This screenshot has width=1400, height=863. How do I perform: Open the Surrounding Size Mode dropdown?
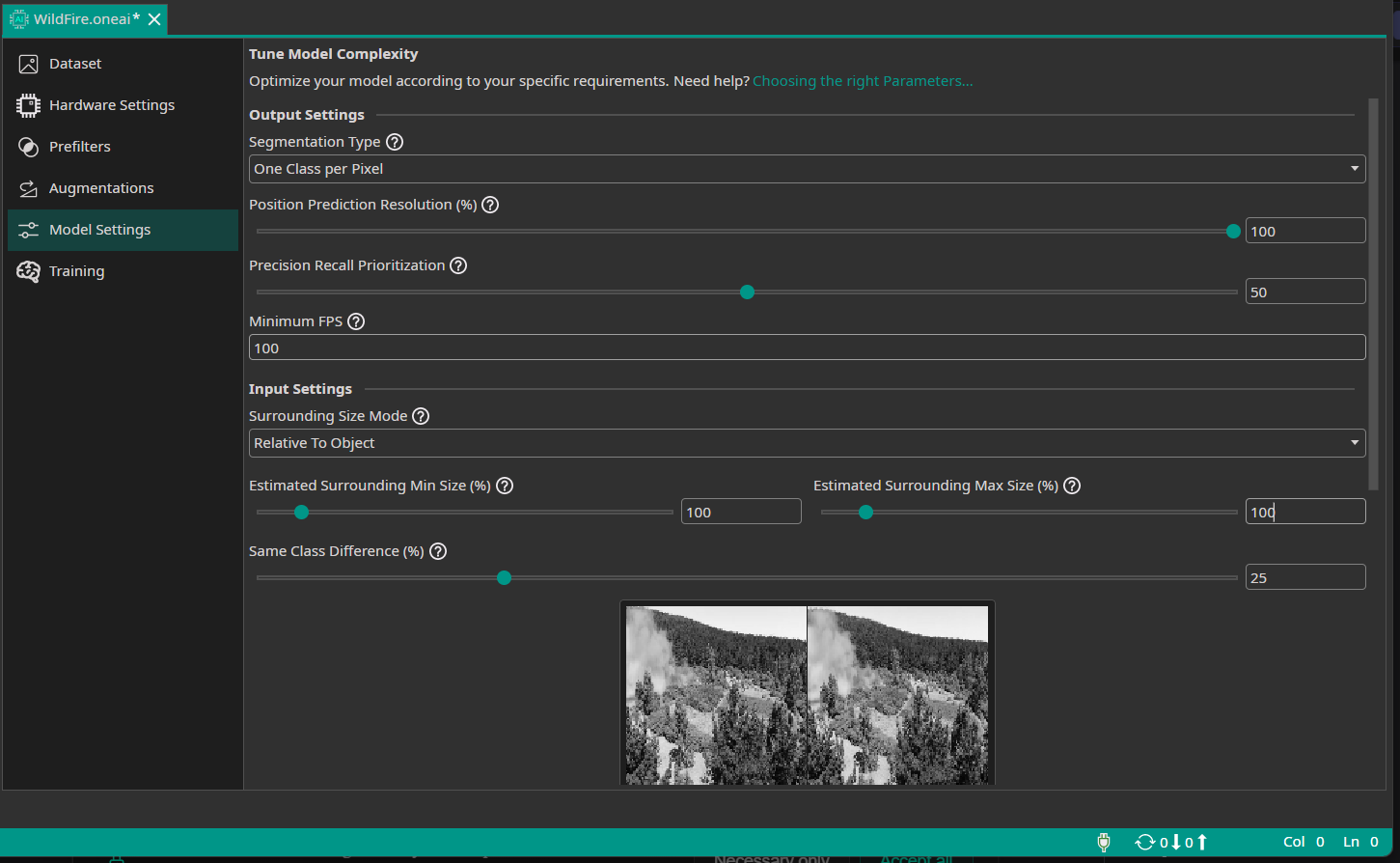807,443
